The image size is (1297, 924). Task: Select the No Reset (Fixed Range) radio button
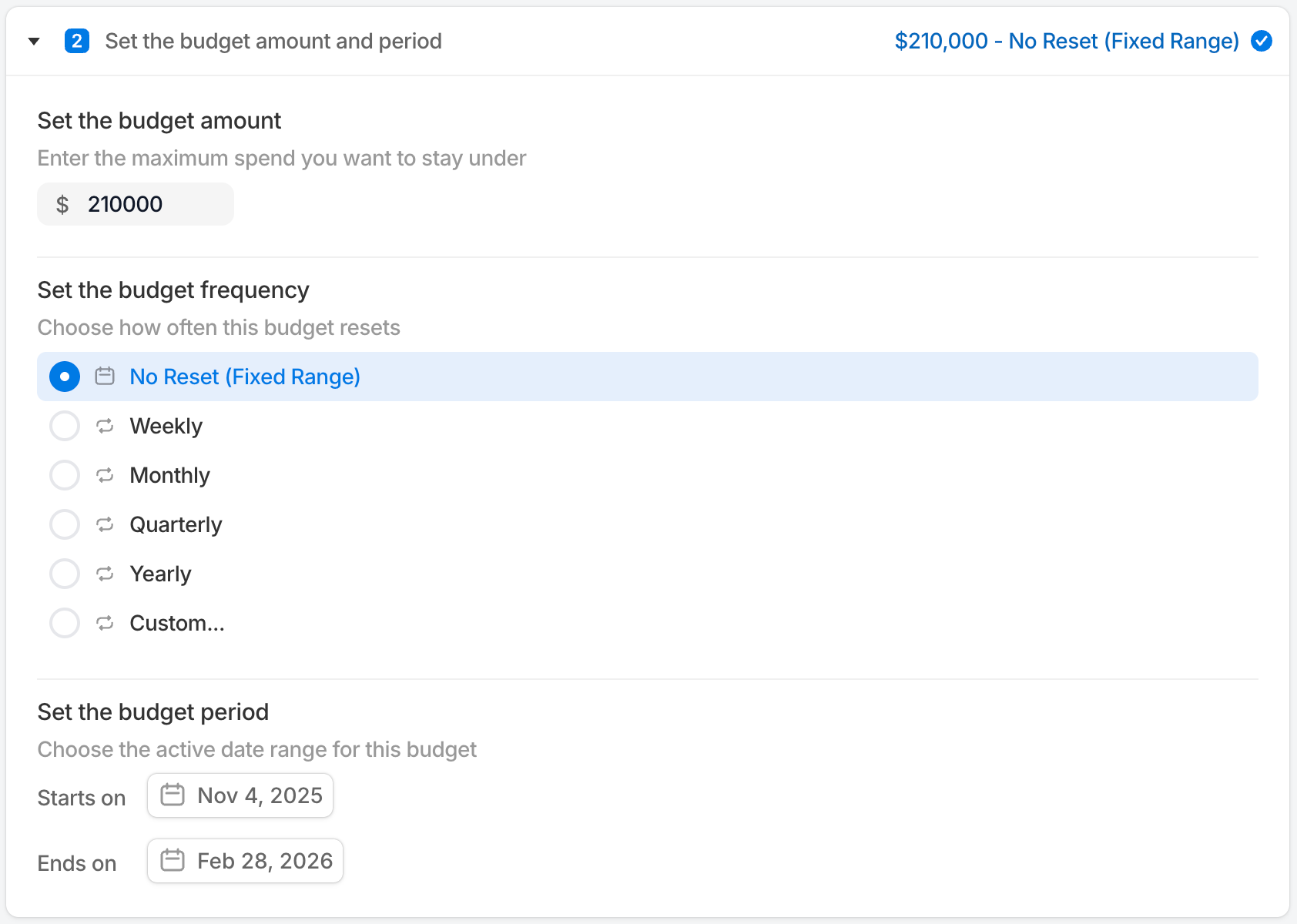click(x=64, y=377)
